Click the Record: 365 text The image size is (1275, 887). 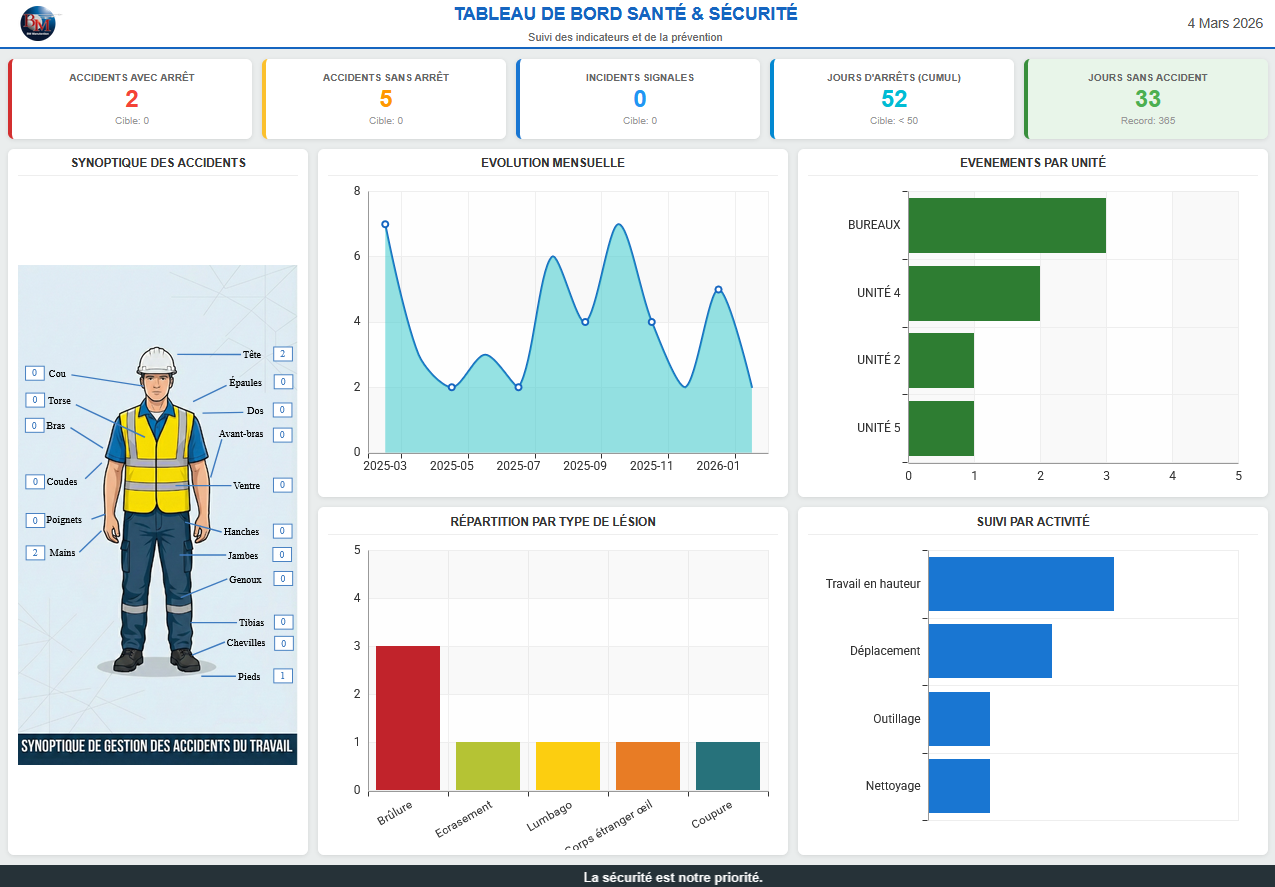tap(1148, 121)
